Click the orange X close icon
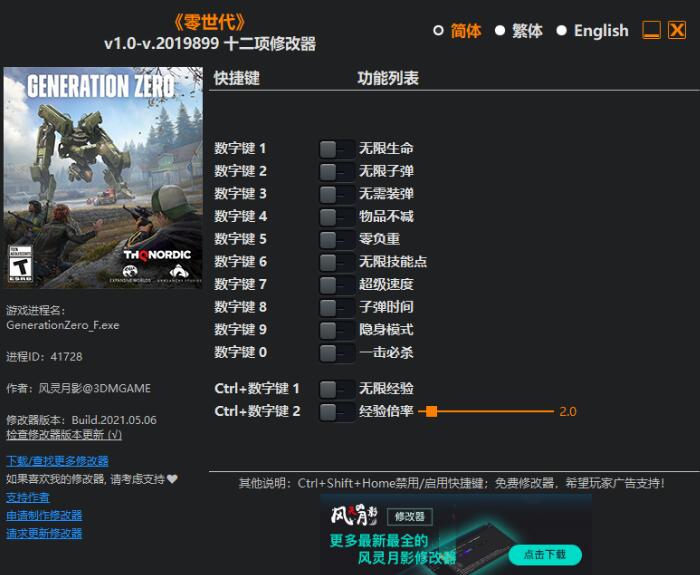Image resolution: width=700 pixels, height=575 pixels. click(677, 30)
